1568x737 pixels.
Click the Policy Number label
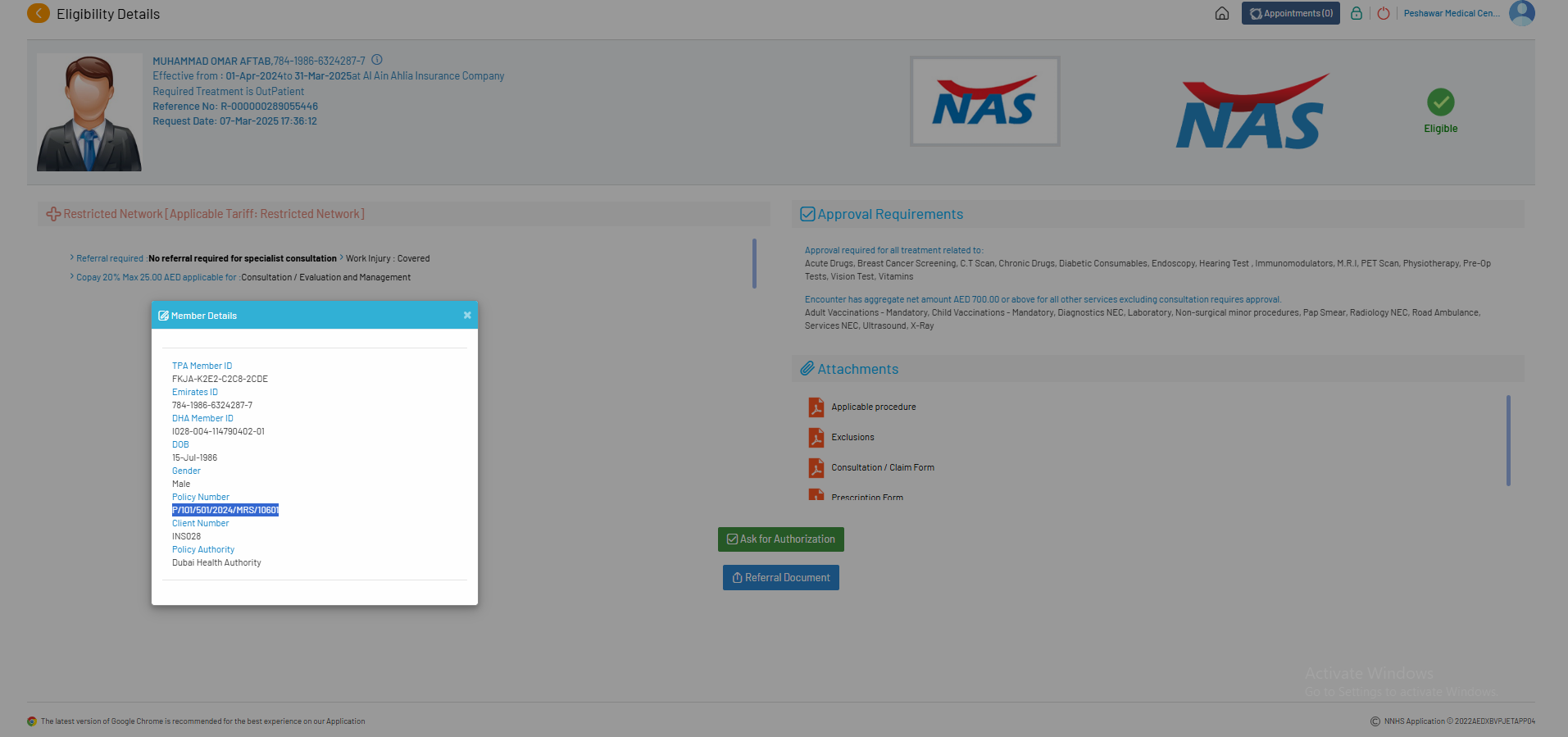pos(201,497)
